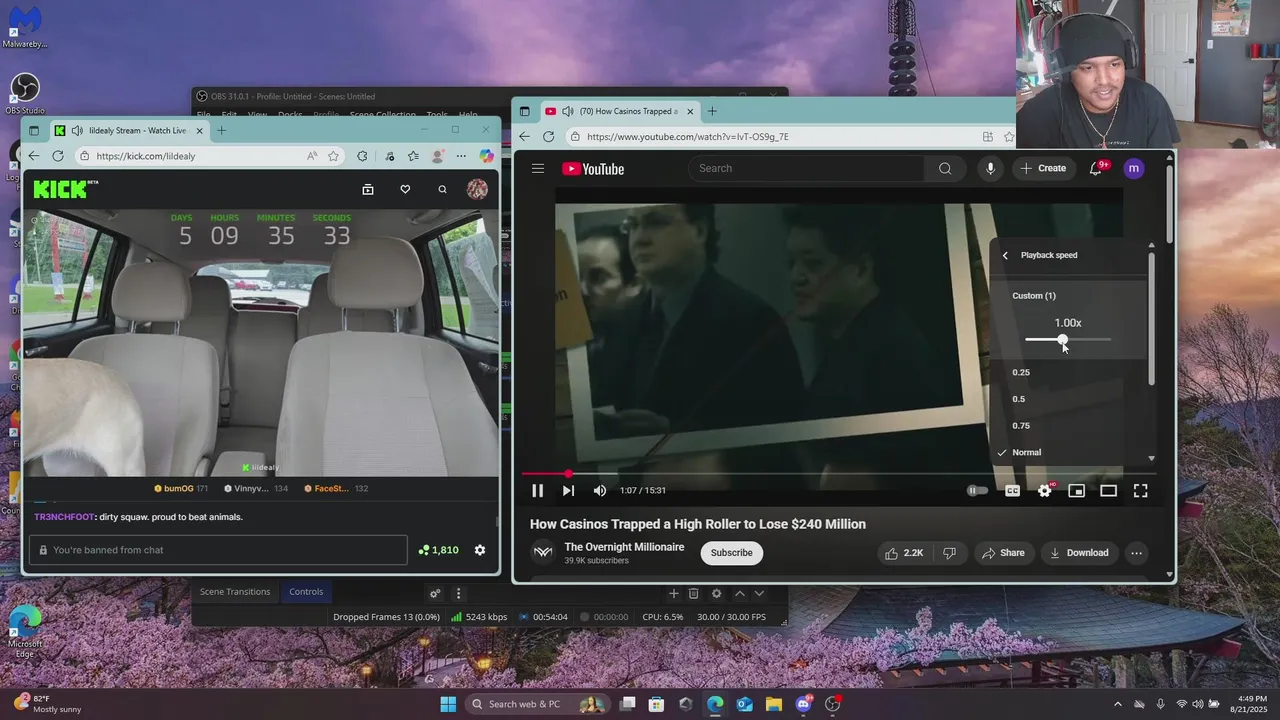Toggle YouTube autoplay switch
The height and width of the screenshot is (720, 1280).
977,491
